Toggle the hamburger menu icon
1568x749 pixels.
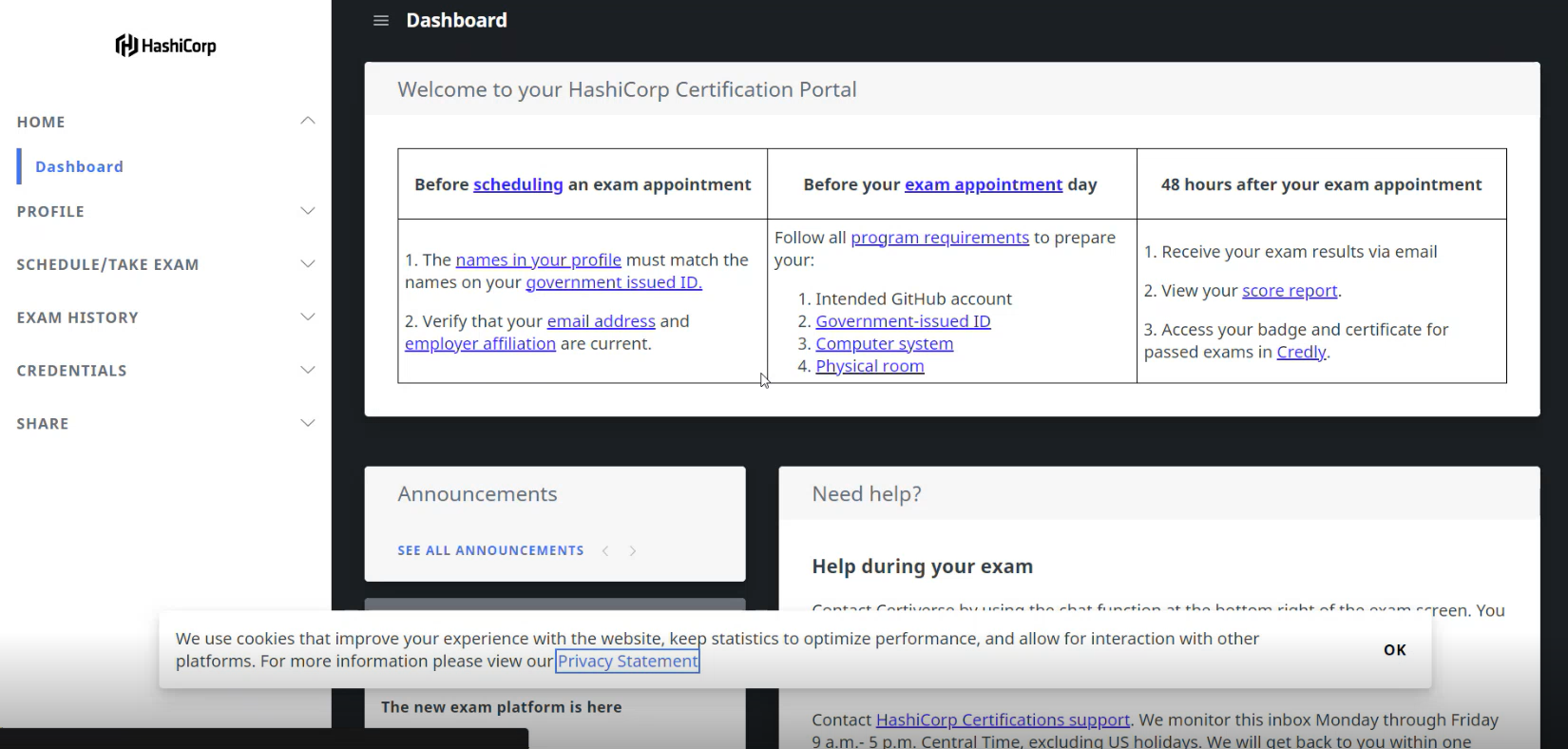tap(381, 21)
